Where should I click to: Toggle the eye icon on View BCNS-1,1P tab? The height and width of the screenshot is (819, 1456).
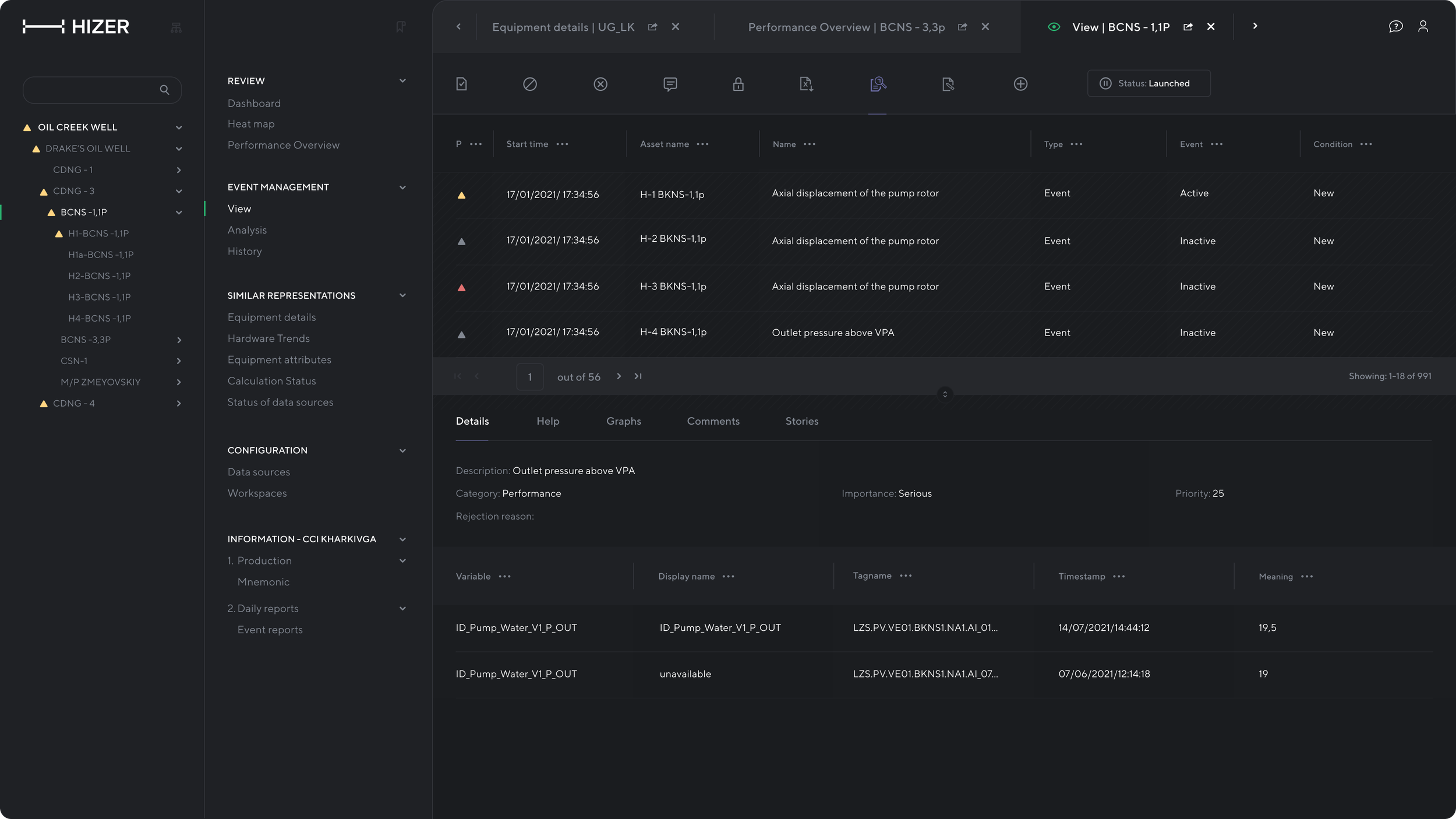(x=1054, y=27)
